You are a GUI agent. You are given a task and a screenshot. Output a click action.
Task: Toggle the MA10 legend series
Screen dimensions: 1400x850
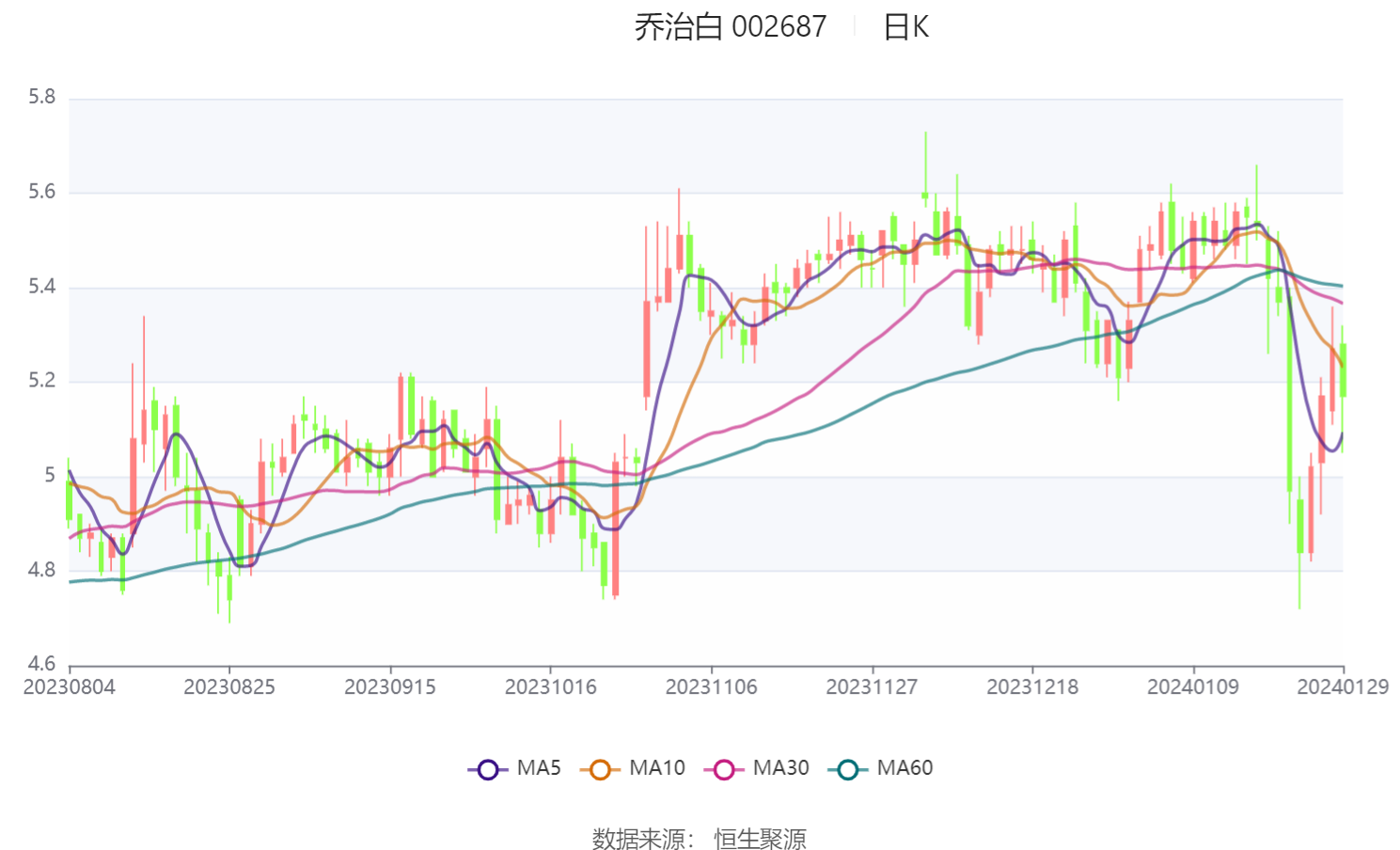[632, 768]
